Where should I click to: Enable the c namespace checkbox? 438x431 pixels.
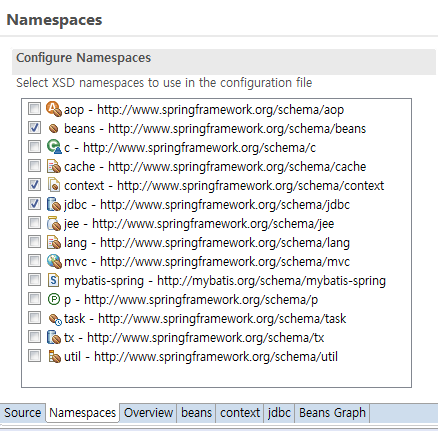point(34,147)
